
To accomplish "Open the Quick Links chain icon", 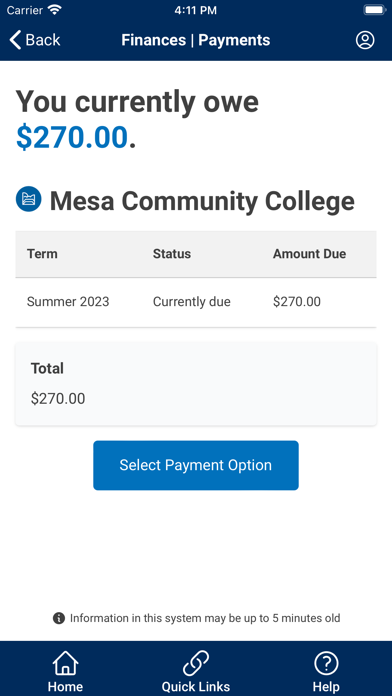I will coord(196,663).
